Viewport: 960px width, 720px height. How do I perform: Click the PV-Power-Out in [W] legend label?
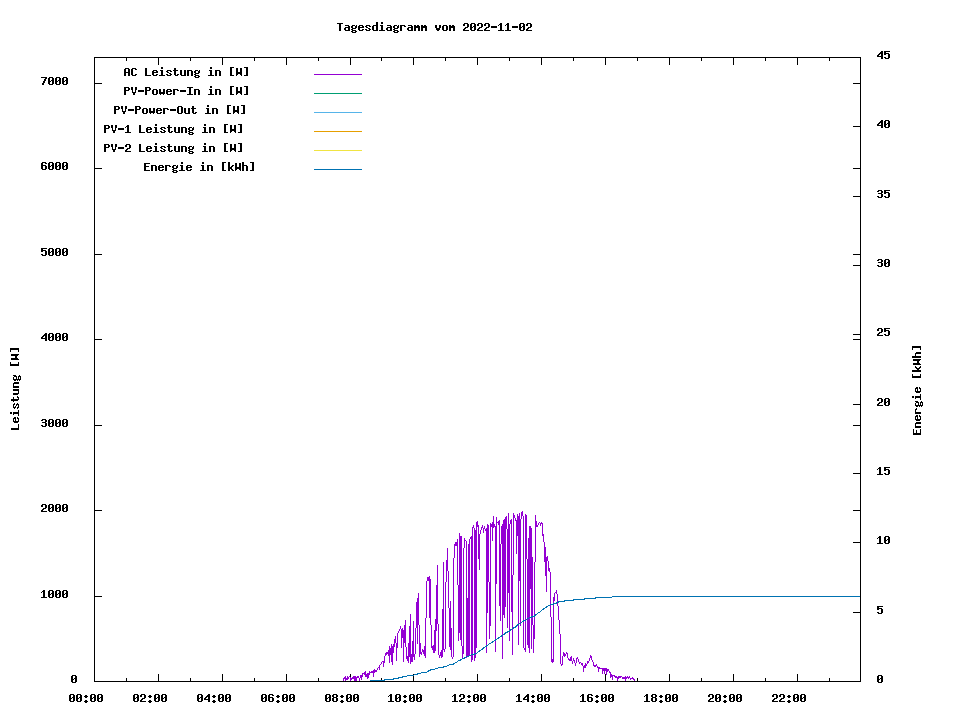point(179,110)
